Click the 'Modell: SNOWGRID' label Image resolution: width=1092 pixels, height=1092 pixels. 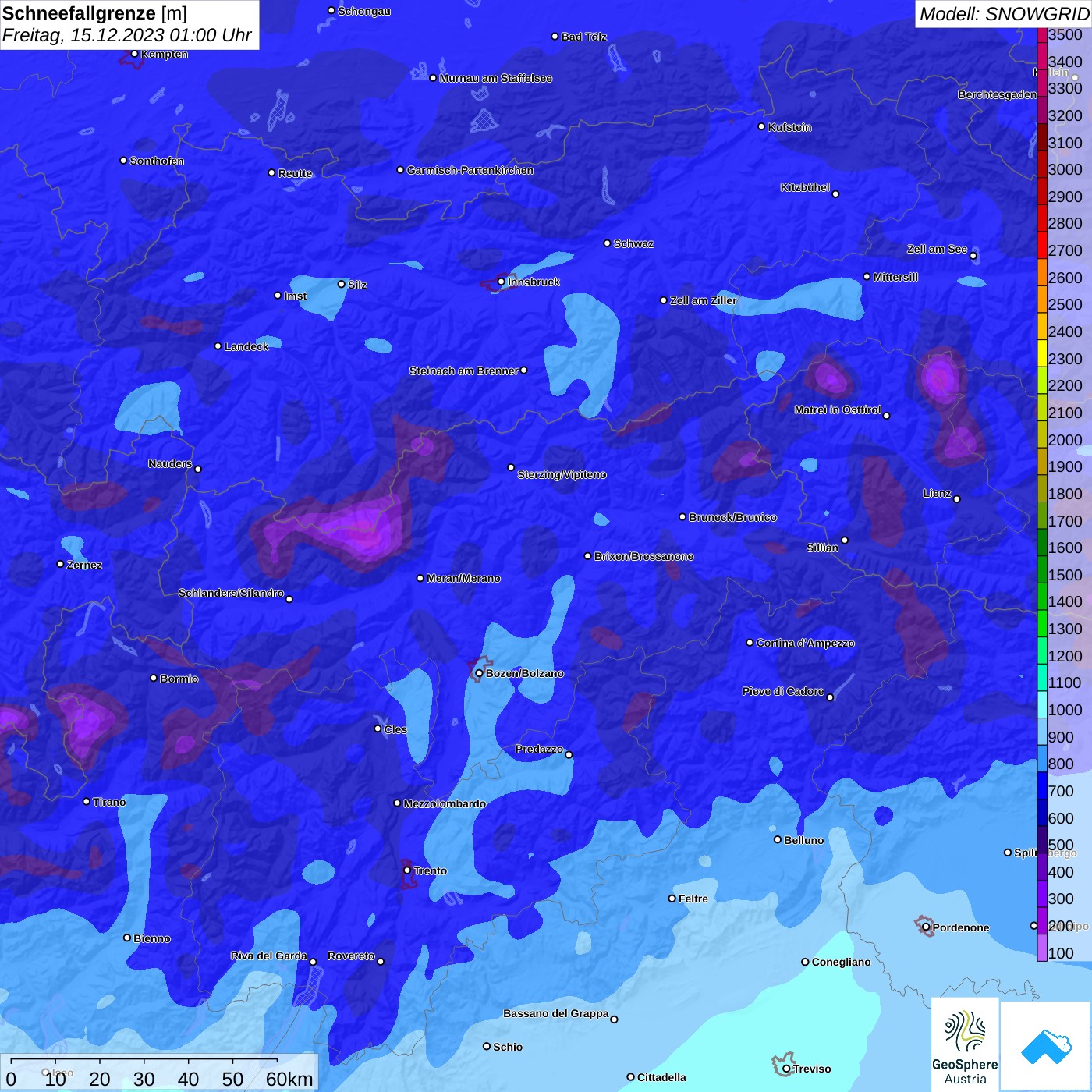[1004, 14]
